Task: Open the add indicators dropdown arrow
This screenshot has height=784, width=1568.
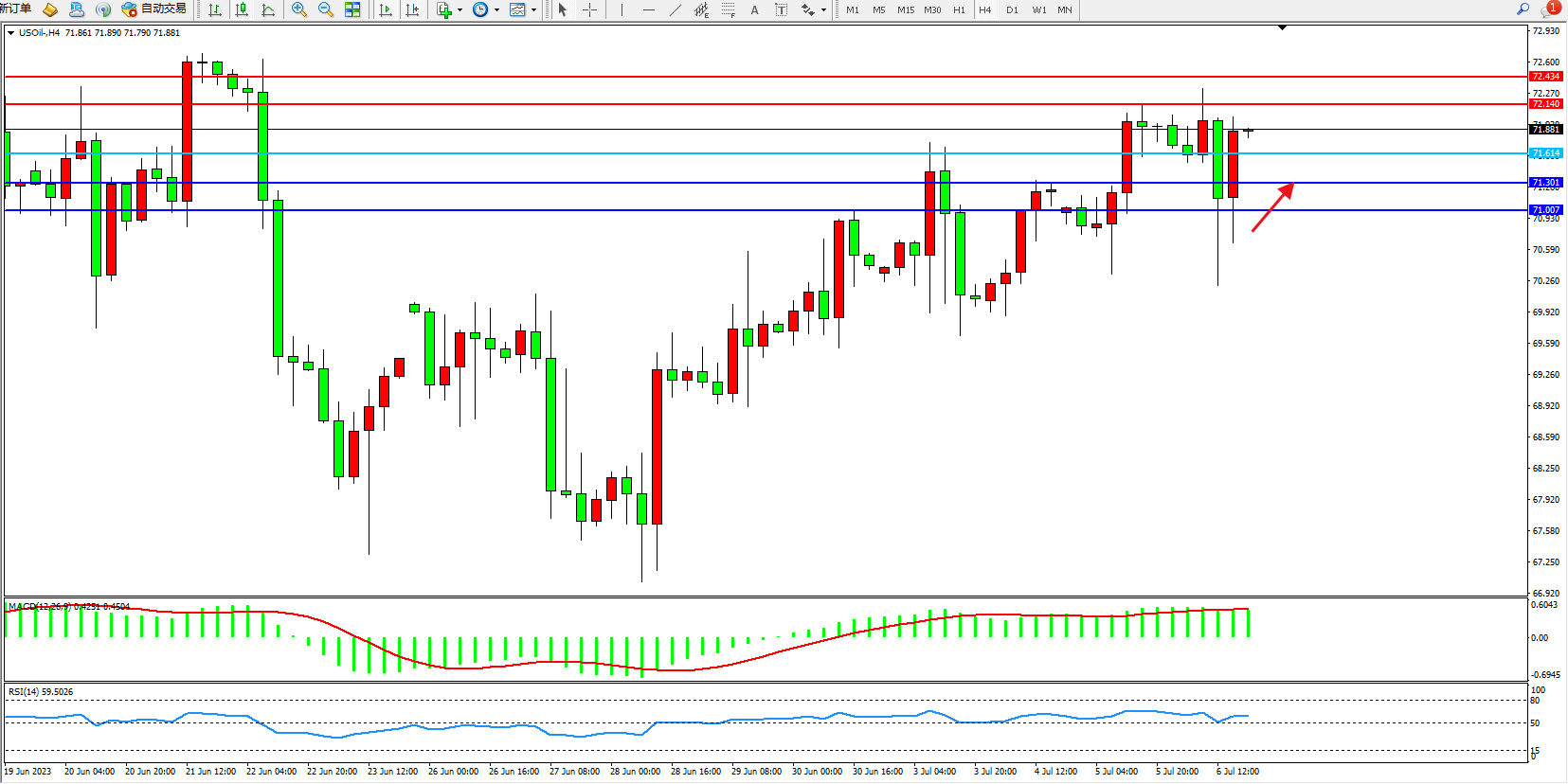Action: [460, 10]
